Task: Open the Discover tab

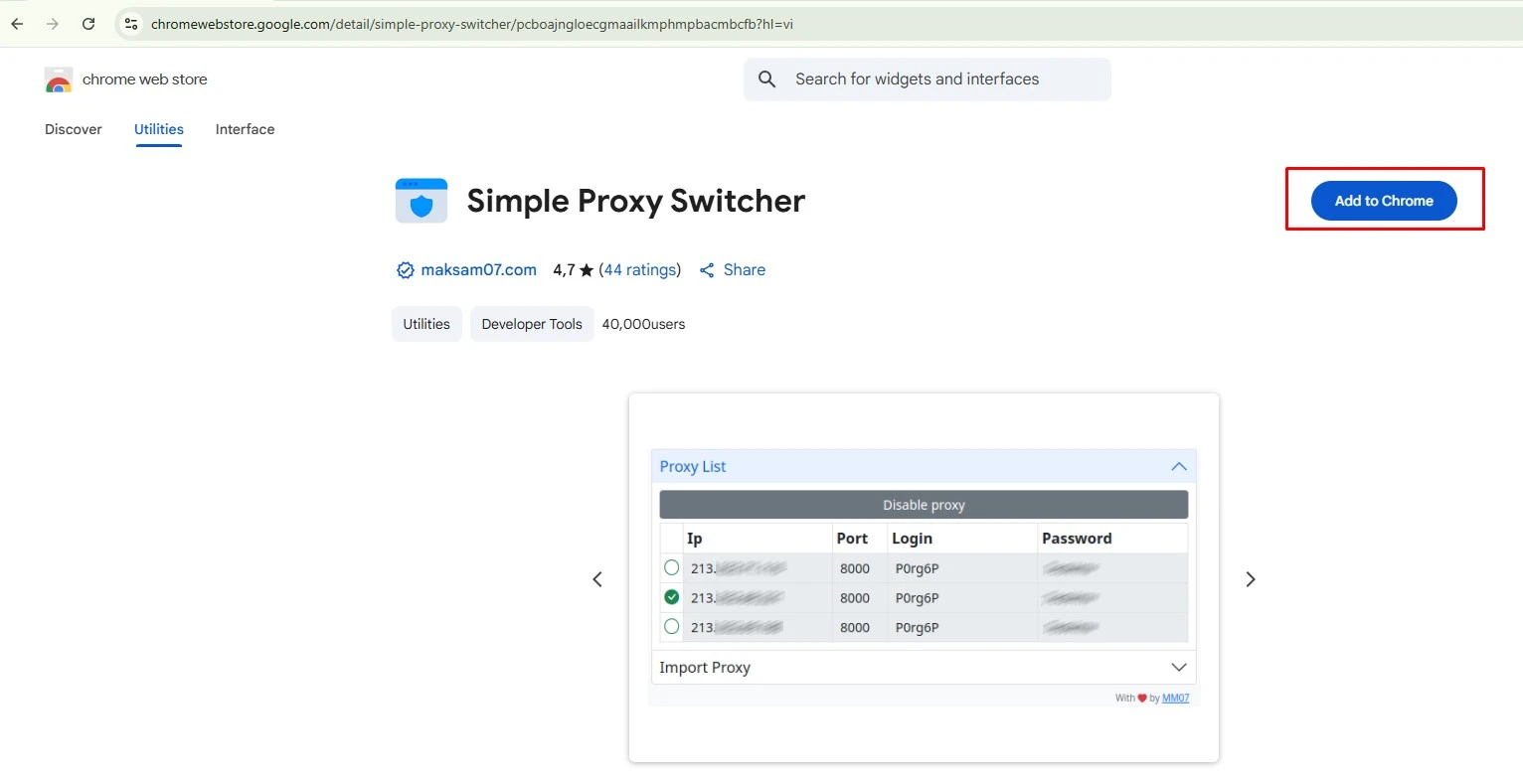Action: pos(74,129)
